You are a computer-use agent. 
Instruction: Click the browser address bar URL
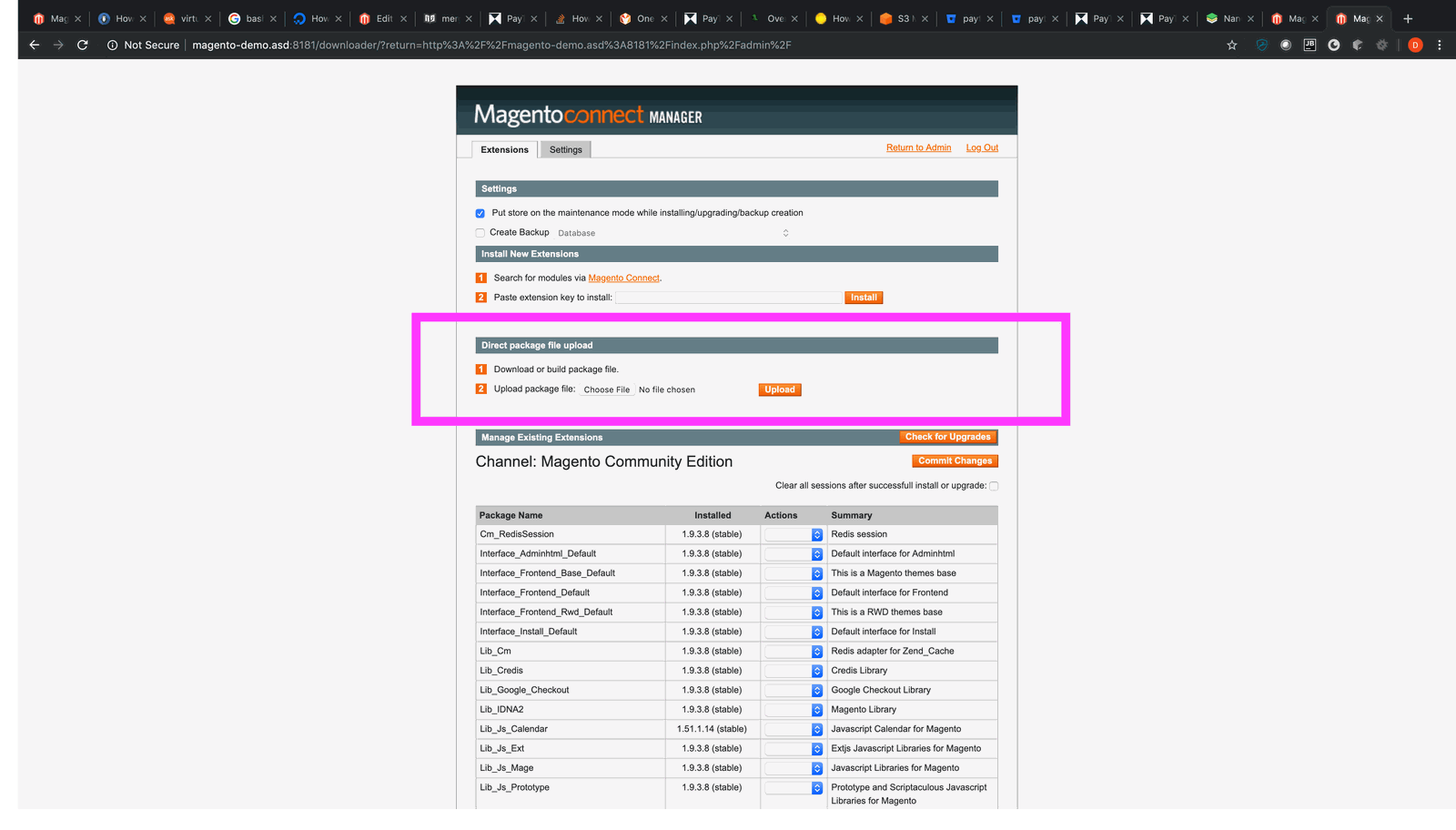[491, 45]
